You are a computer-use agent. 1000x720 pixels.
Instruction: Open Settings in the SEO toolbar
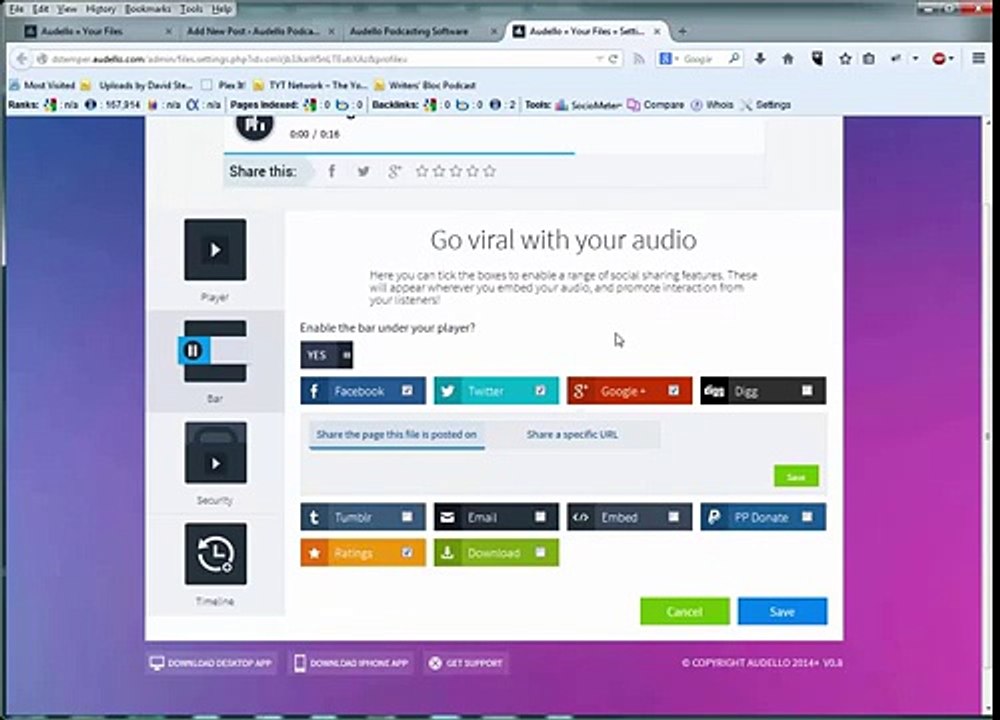pos(765,105)
